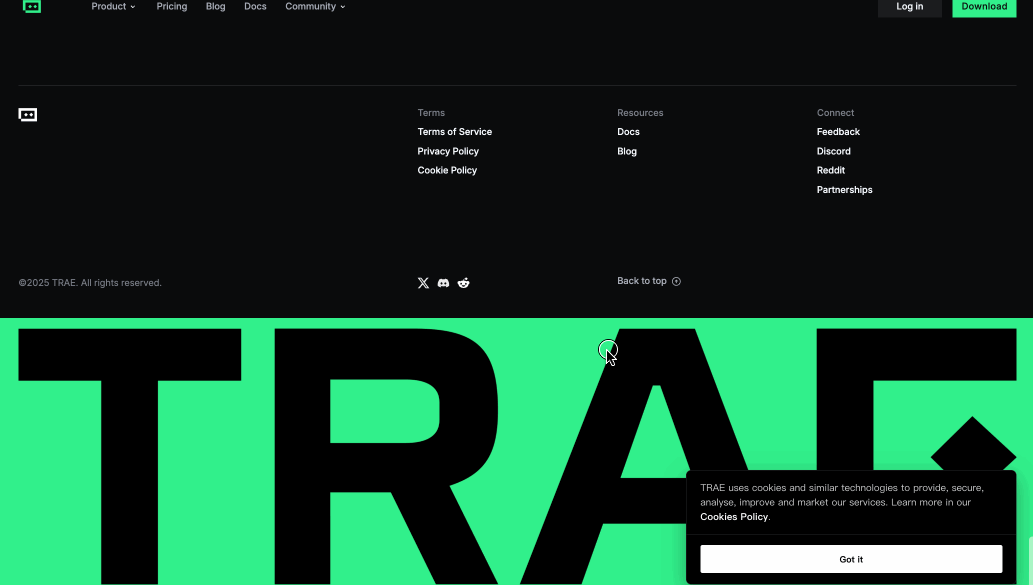This screenshot has height=585, width=1033.
Task: Click the TRAE logo in the top navigation
Action: coord(32,6)
